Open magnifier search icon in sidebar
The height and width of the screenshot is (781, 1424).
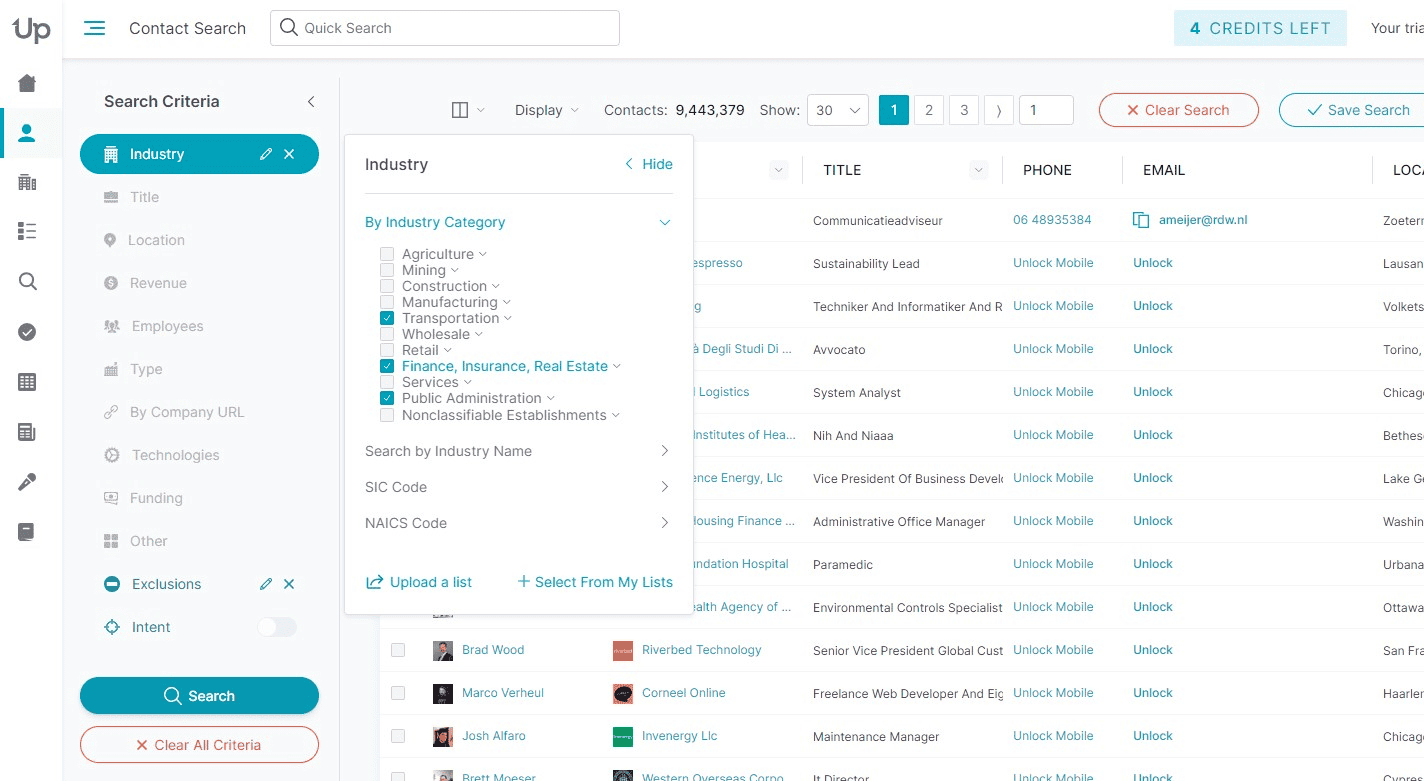pos(27,282)
